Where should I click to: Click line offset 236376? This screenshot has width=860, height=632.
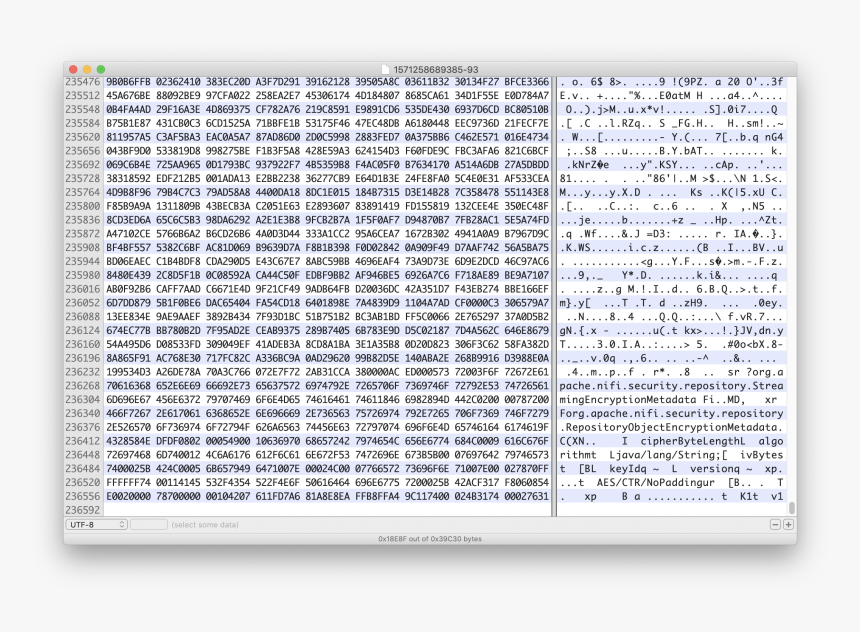(83, 427)
